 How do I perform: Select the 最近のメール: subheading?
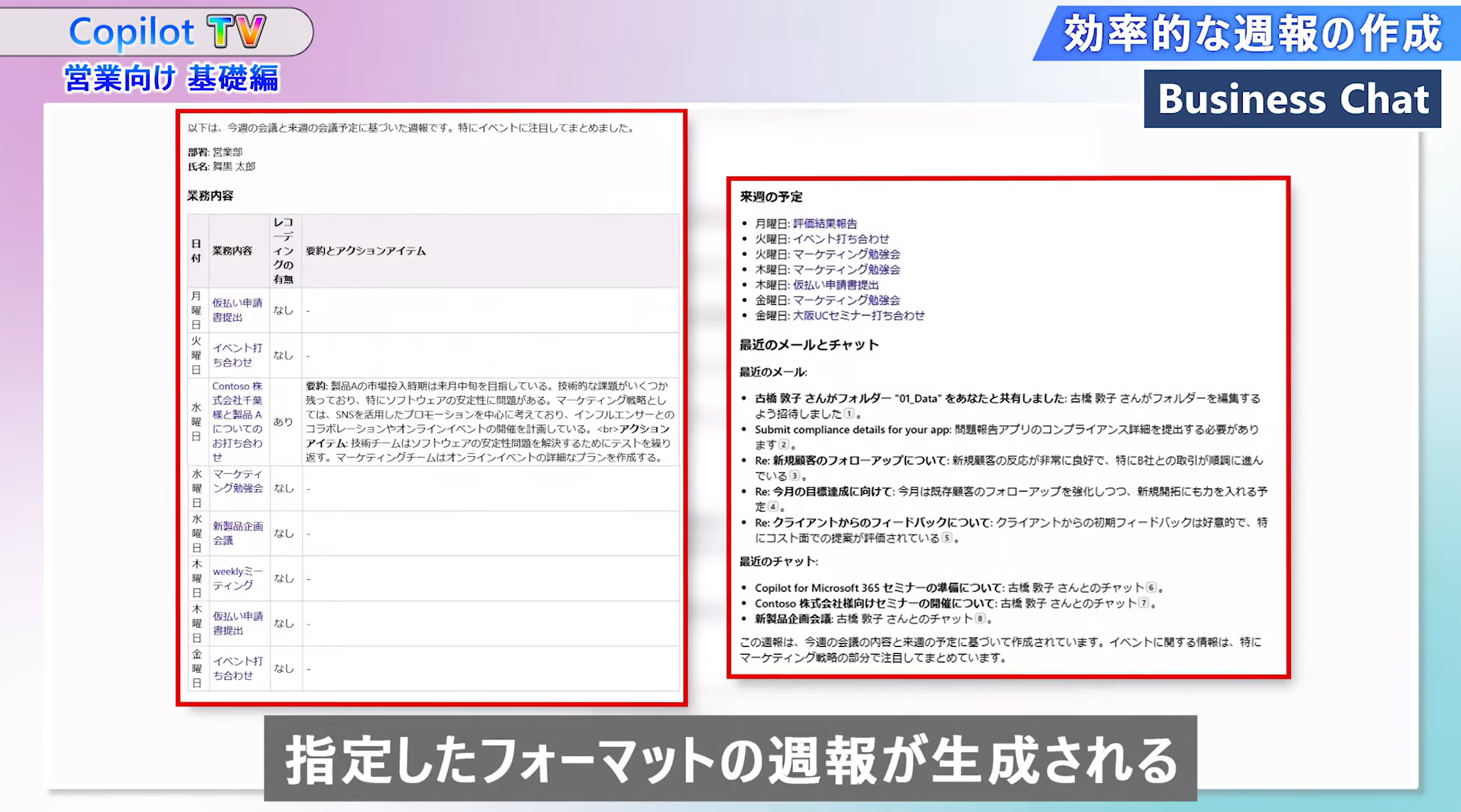pos(774,372)
